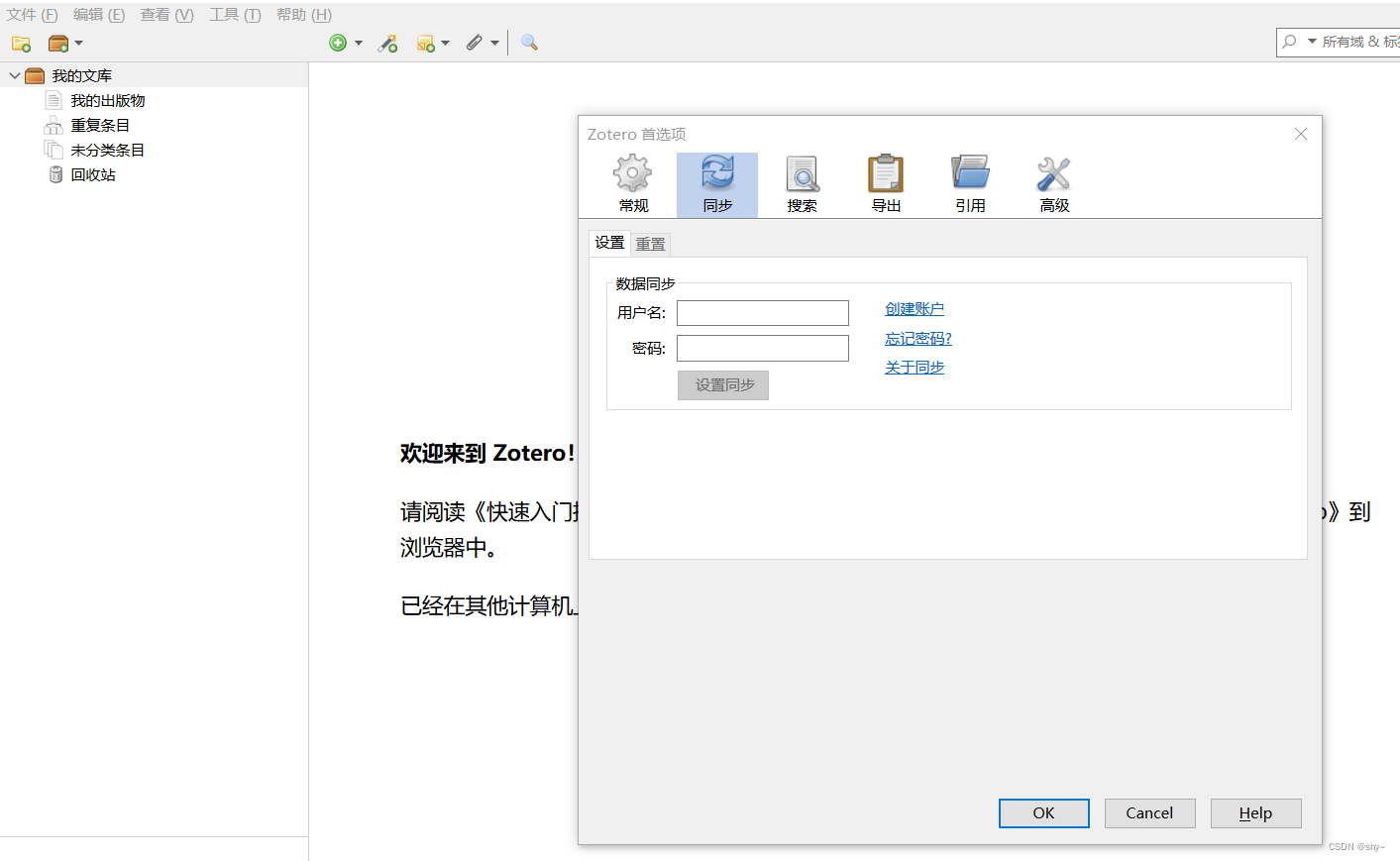1400x861 pixels.
Task: Switch to 引用 cite preferences pane
Action: click(970, 185)
